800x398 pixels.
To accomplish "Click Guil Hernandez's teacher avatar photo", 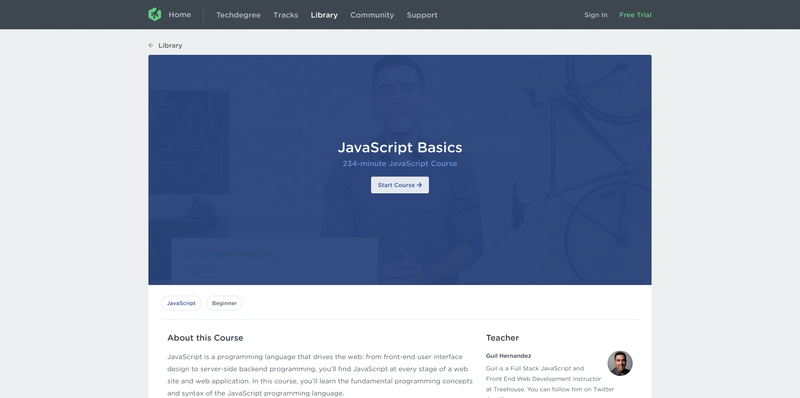I will 620,363.
